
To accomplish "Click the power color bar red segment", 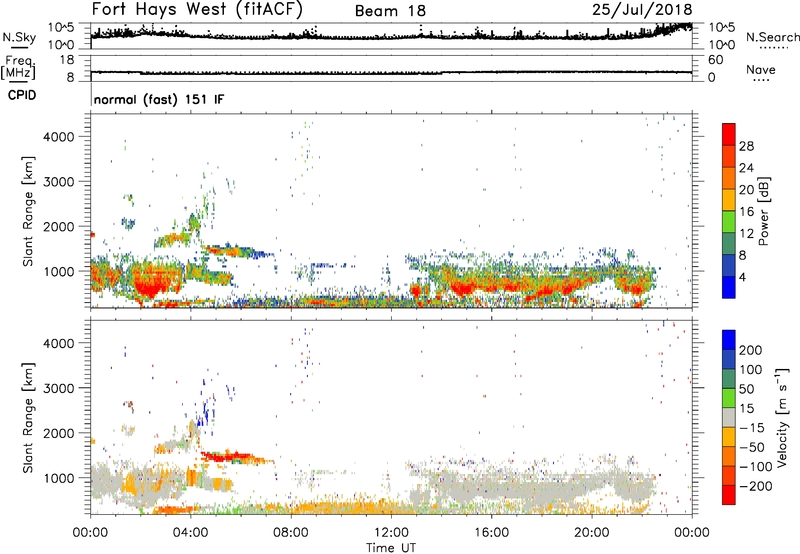I will 729,132.
